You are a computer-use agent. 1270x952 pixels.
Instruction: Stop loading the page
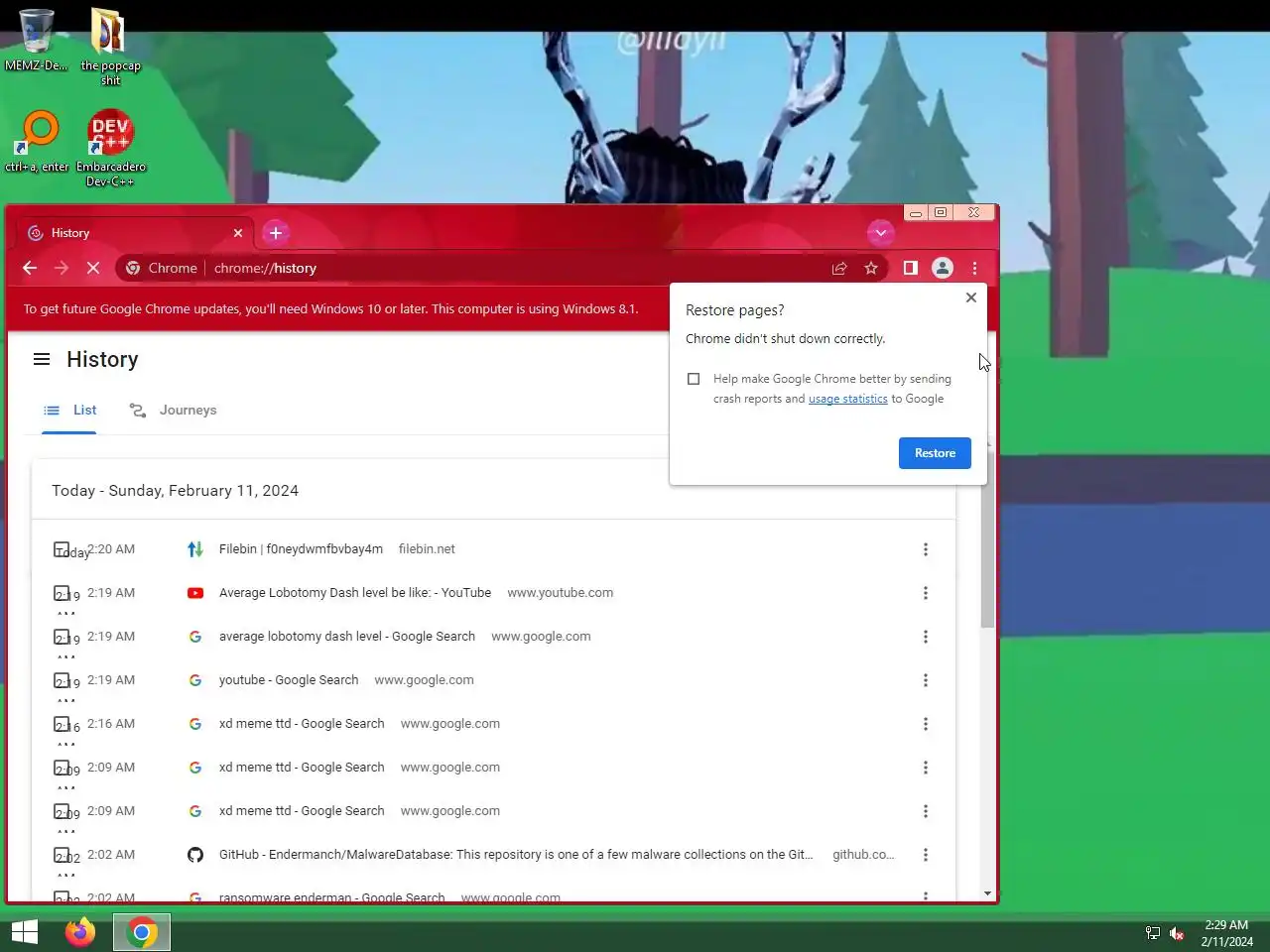tap(93, 268)
